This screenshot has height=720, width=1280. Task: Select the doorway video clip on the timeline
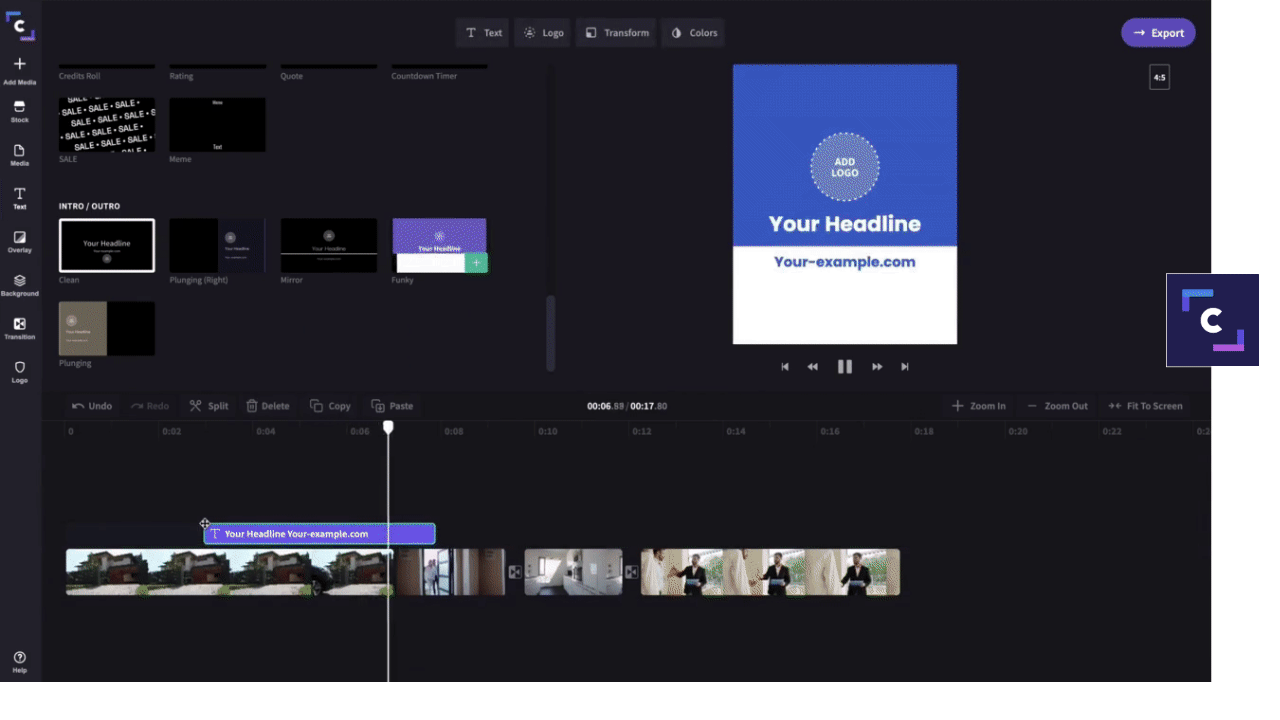[449, 572]
